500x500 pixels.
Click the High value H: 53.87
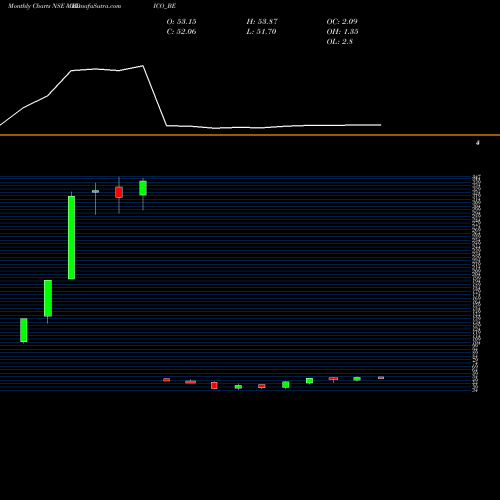coord(262,22)
